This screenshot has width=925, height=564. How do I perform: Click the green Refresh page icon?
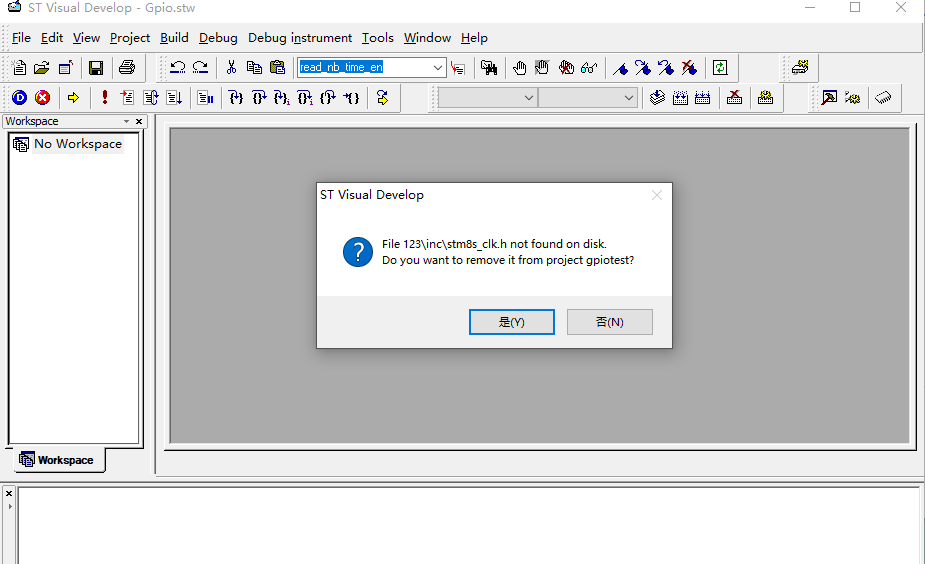(x=720, y=68)
